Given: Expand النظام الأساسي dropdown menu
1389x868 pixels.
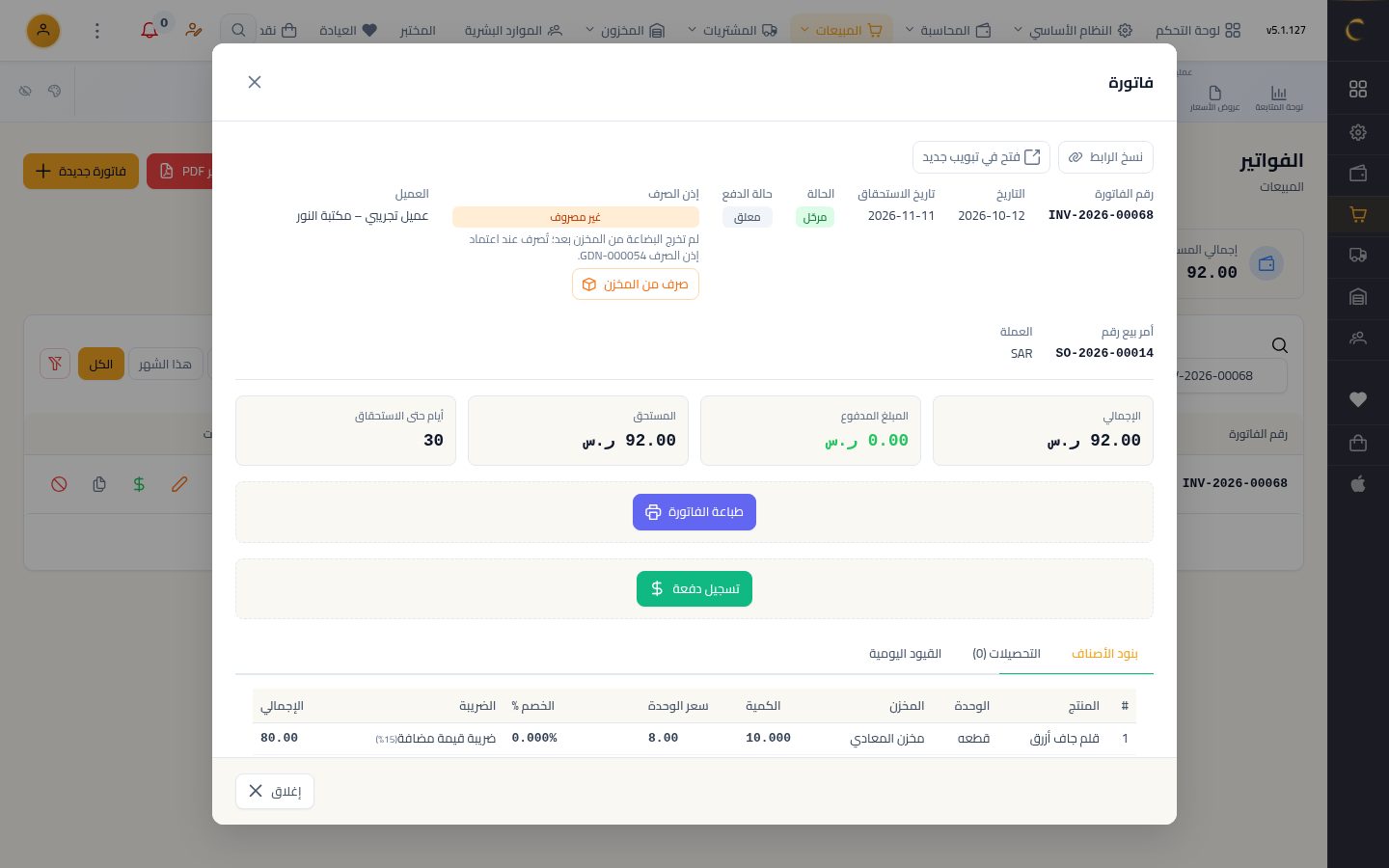Looking at the screenshot, I should point(1073,30).
